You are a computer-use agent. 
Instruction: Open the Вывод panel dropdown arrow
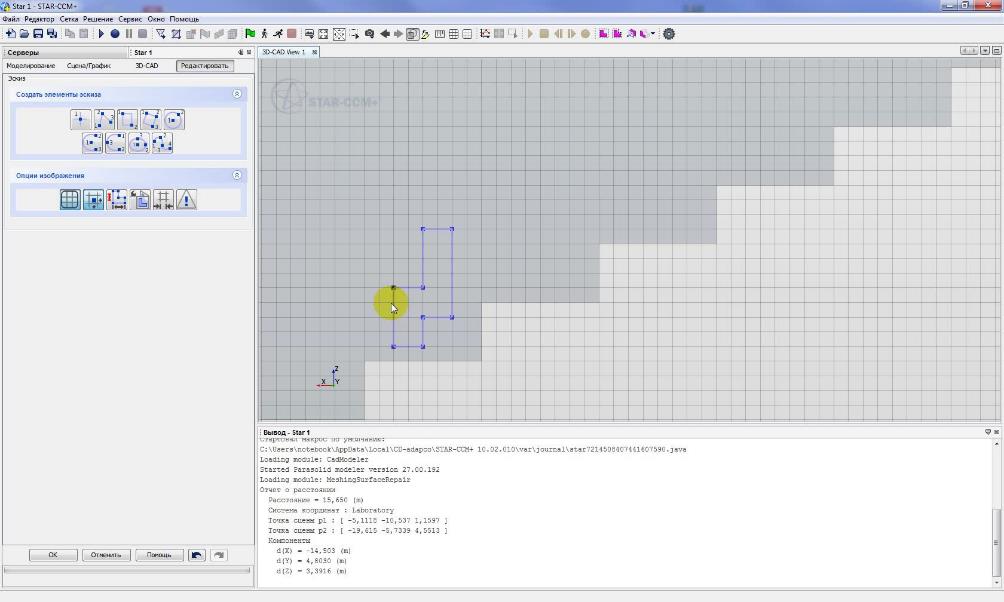(x=988, y=432)
